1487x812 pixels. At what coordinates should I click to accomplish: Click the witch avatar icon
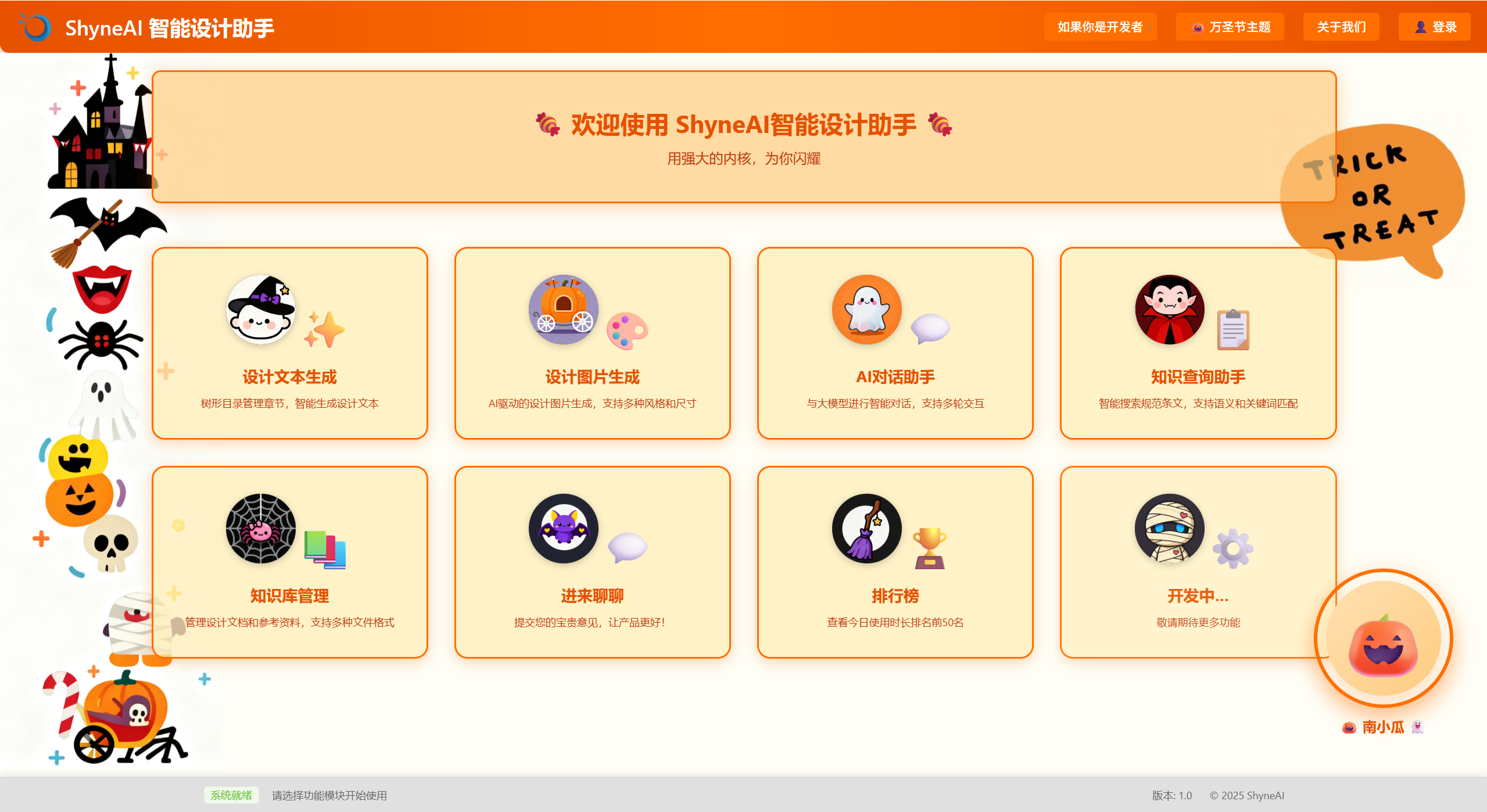[261, 310]
